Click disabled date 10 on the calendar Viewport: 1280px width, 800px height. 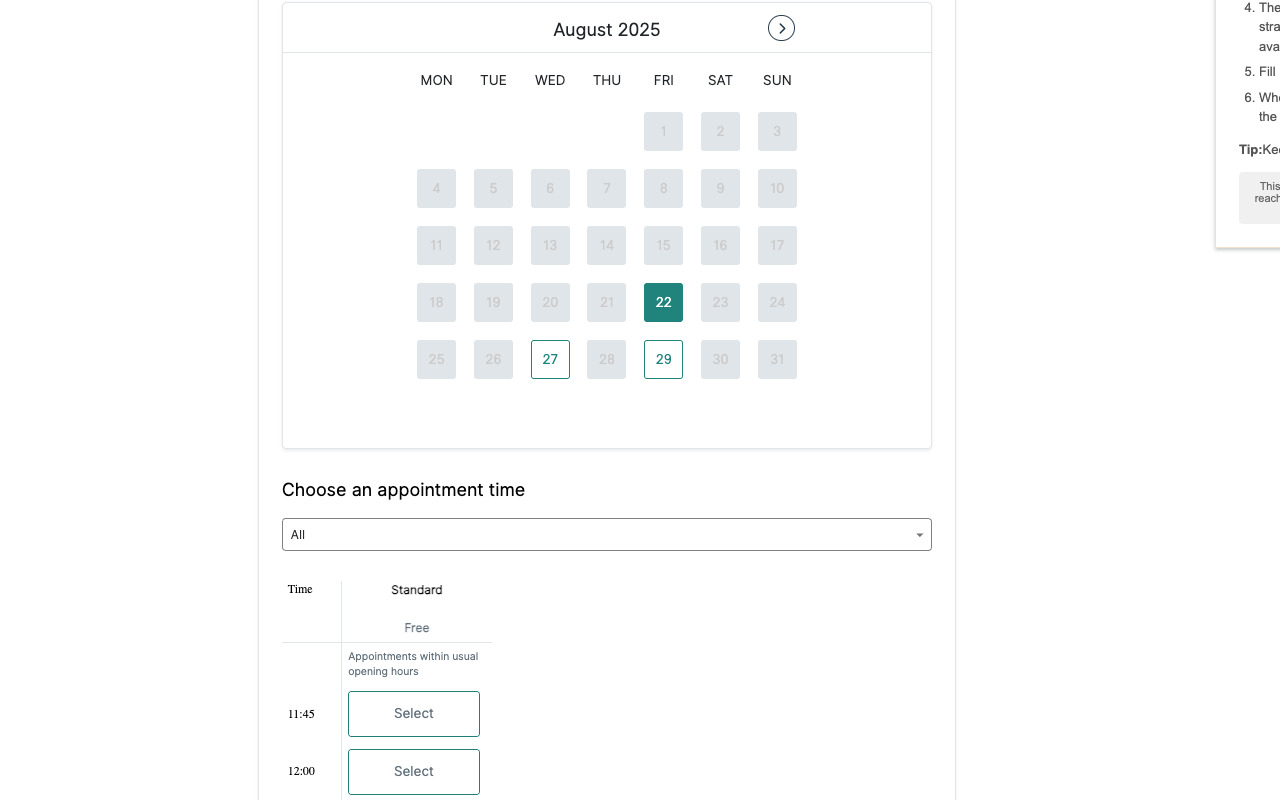pyautogui.click(x=777, y=188)
